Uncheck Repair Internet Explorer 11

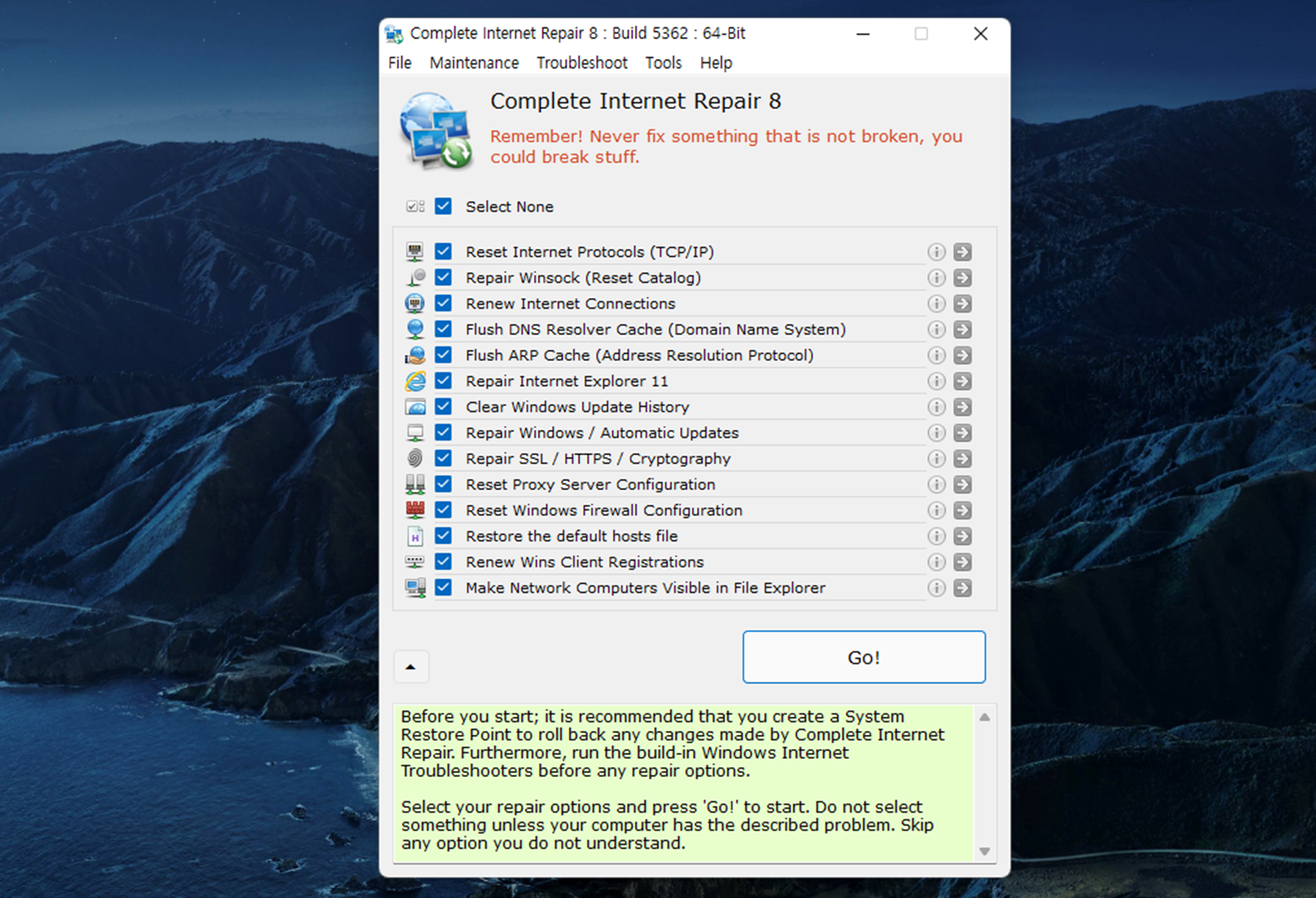coord(444,380)
